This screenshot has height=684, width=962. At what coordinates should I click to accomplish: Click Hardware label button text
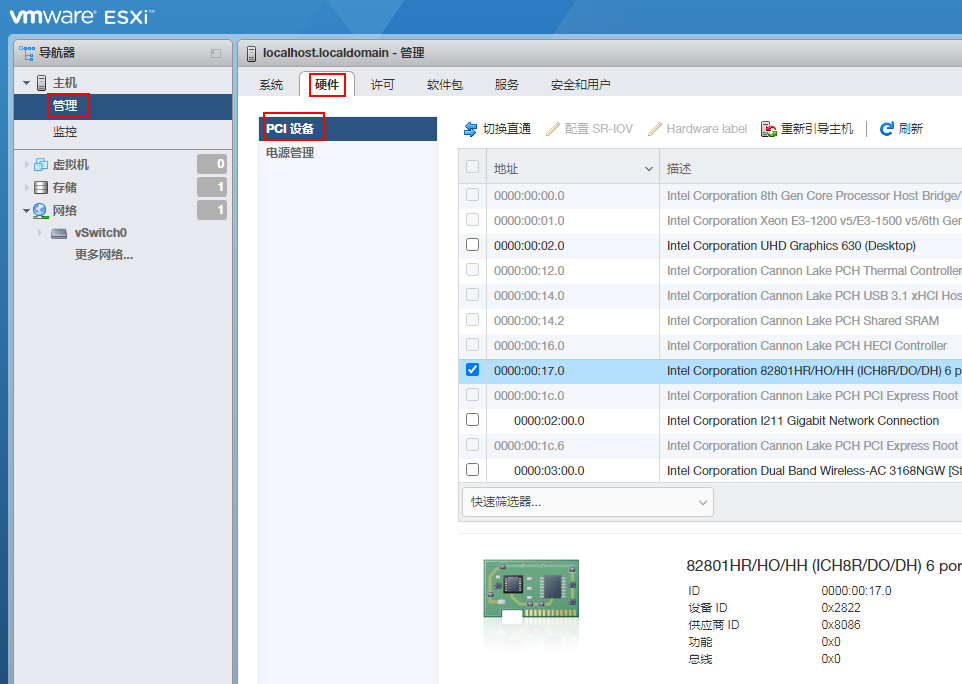tap(707, 129)
